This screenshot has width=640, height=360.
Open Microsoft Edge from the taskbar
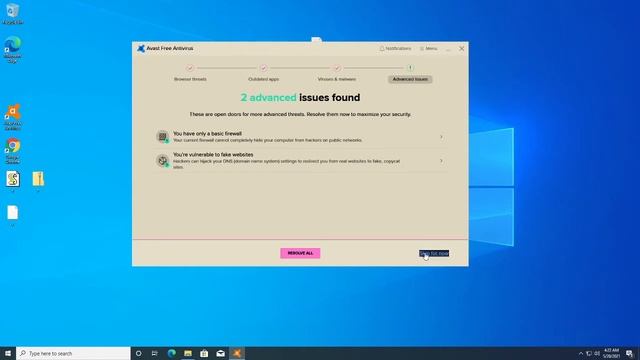tap(171, 353)
